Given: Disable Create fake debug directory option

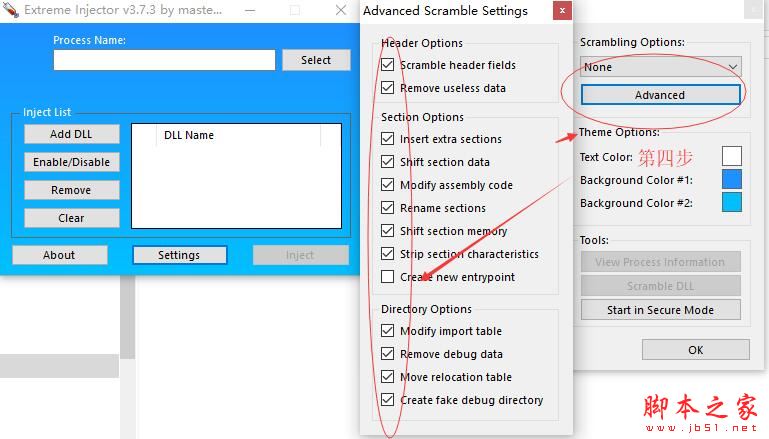Looking at the screenshot, I should [387, 400].
